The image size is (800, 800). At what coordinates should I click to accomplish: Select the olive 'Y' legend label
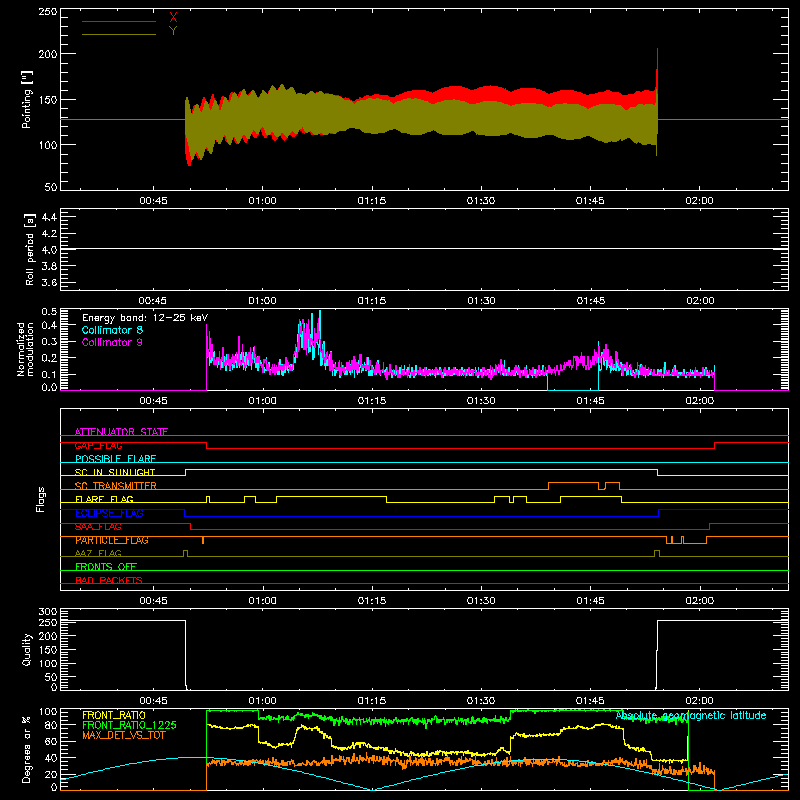click(173, 31)
